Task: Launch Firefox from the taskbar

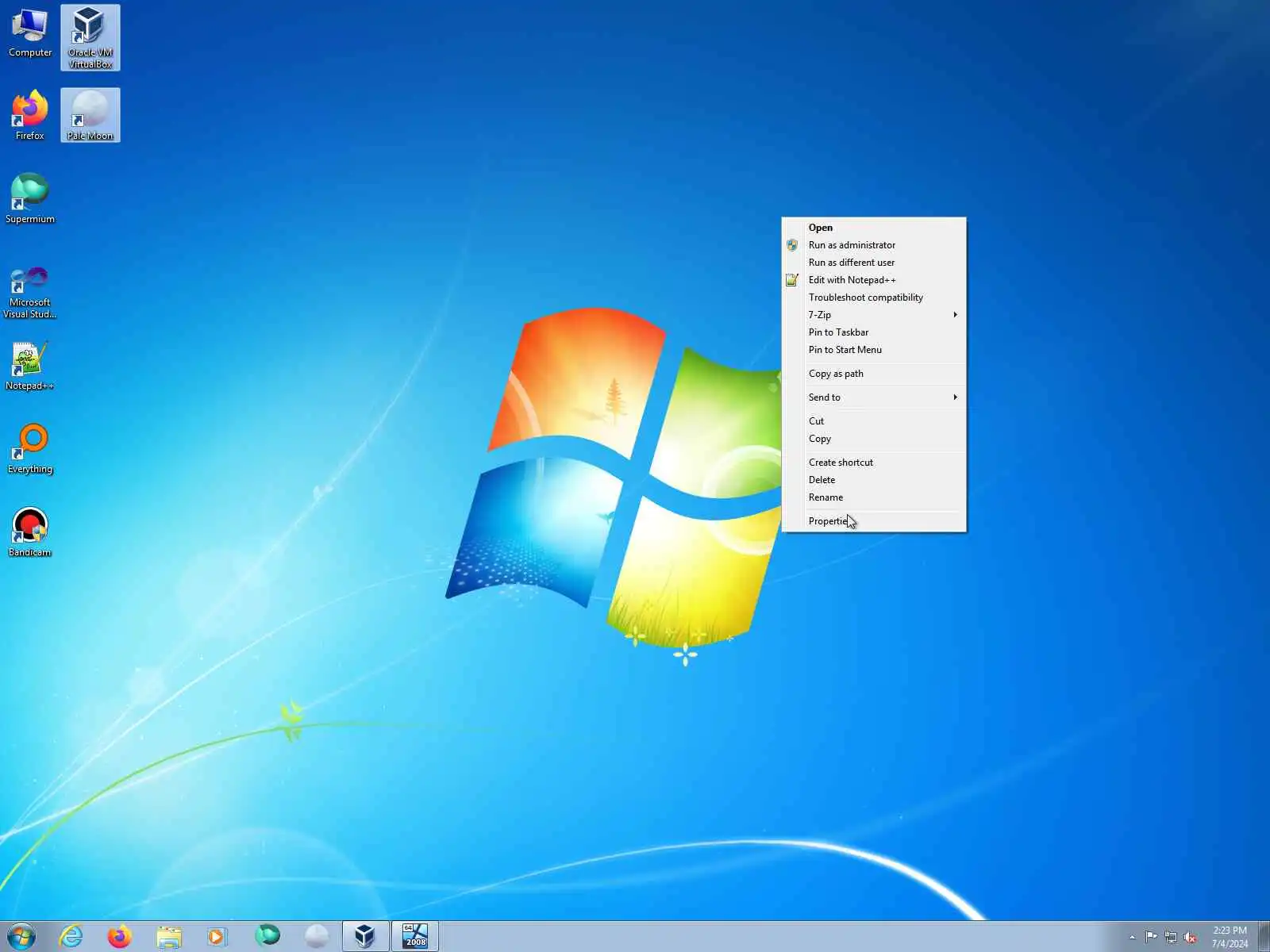Action: tap(120, 936)
